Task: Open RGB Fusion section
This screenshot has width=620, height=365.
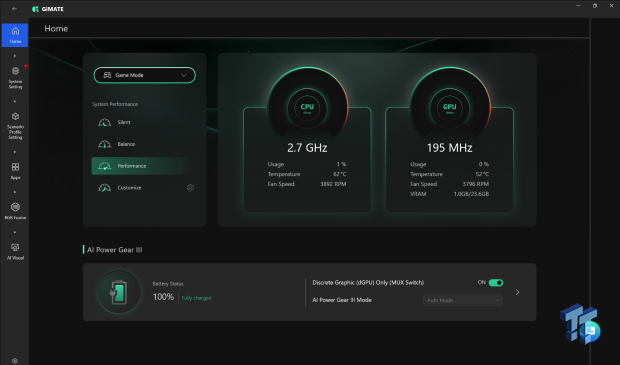Action: 15,211
